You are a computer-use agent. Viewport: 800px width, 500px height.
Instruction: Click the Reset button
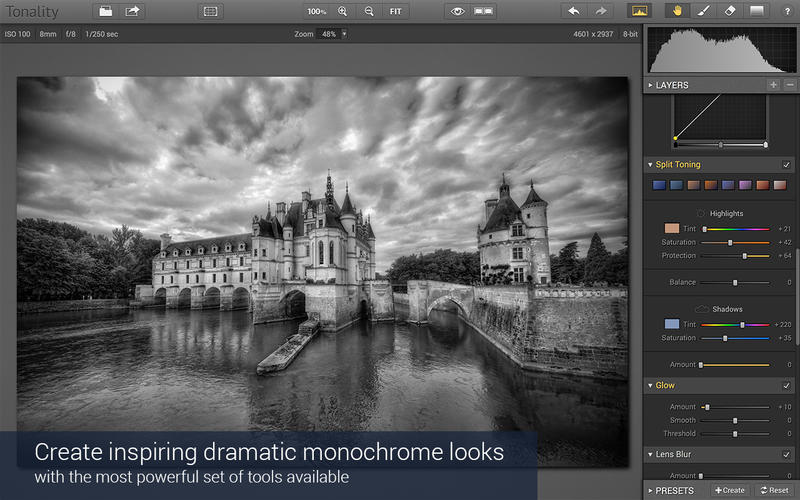click(x=775, y=490)
